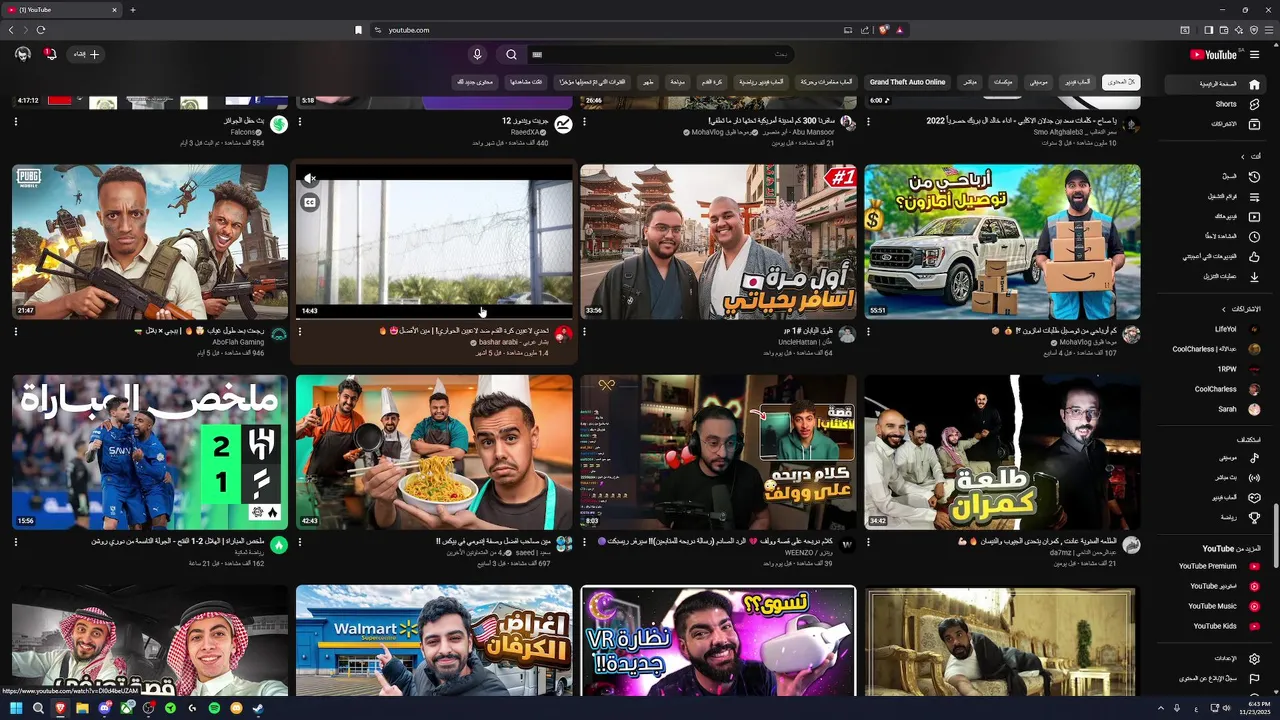1280x720 pixels.
Task: Explore Gaming controller icon in sidebar
Action: tap(1254, 497)
